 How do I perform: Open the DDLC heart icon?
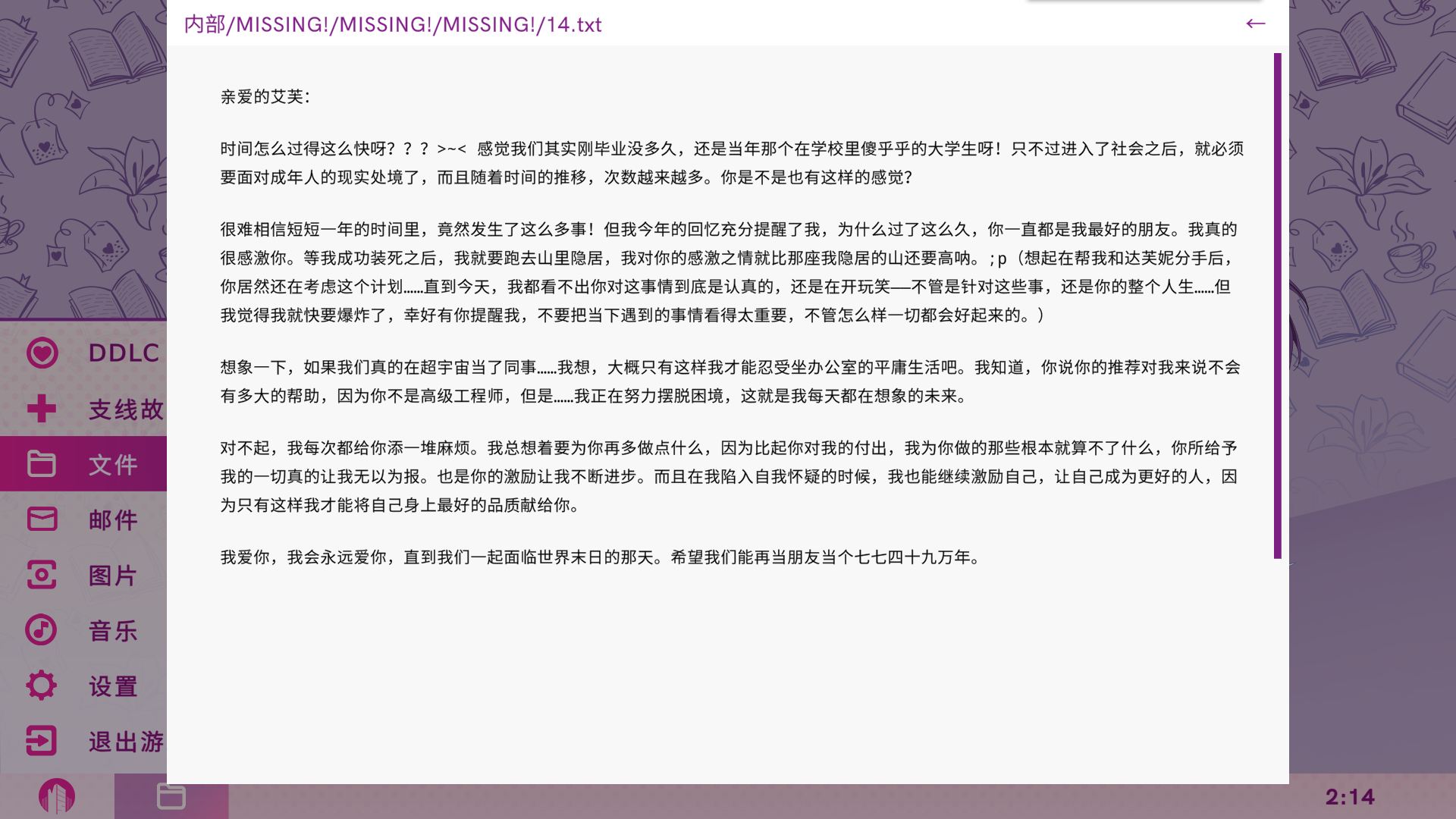[x=42, y=353]
